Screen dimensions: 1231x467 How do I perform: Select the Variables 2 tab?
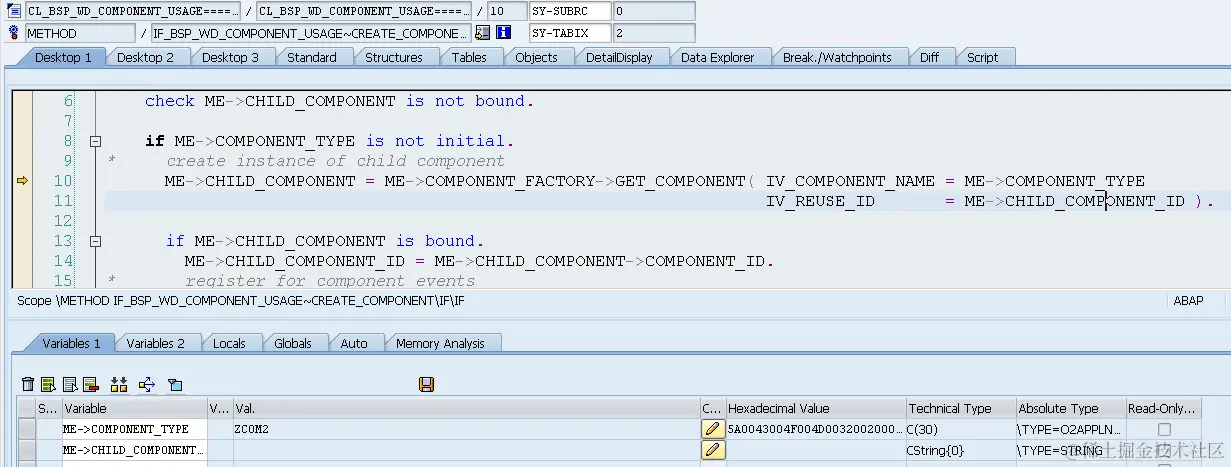[x=155, y=343]
